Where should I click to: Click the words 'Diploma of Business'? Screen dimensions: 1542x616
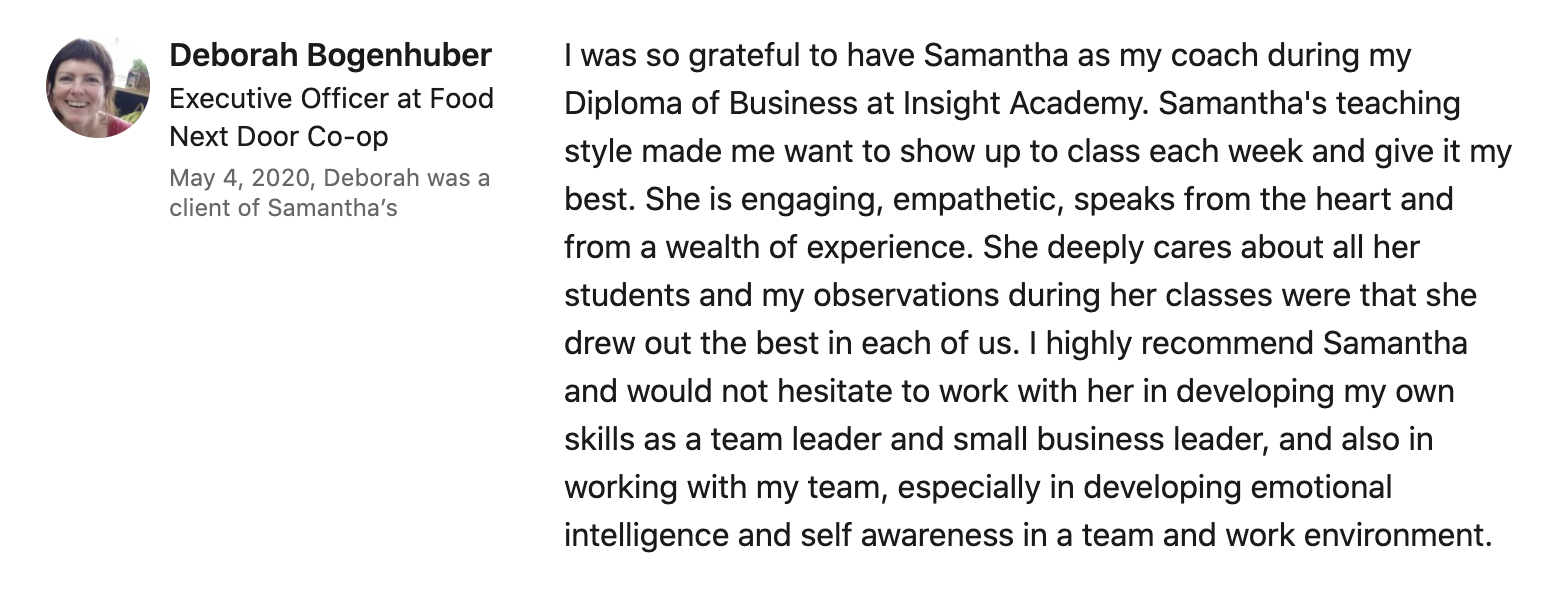click(x=699, y=103)
